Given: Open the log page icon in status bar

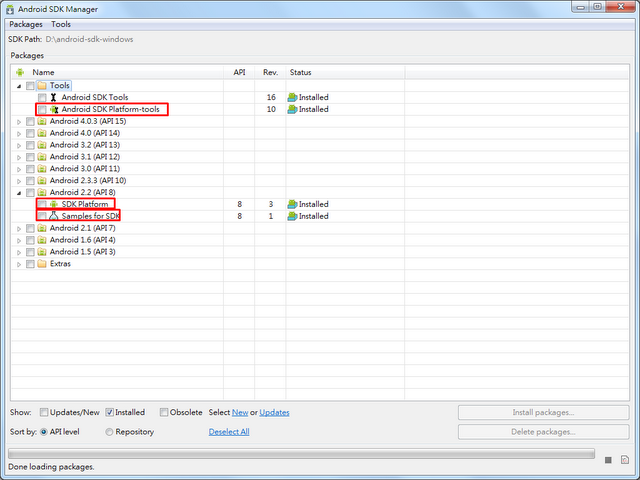Looking at the screenshot, I should click(x=625, y=460).
